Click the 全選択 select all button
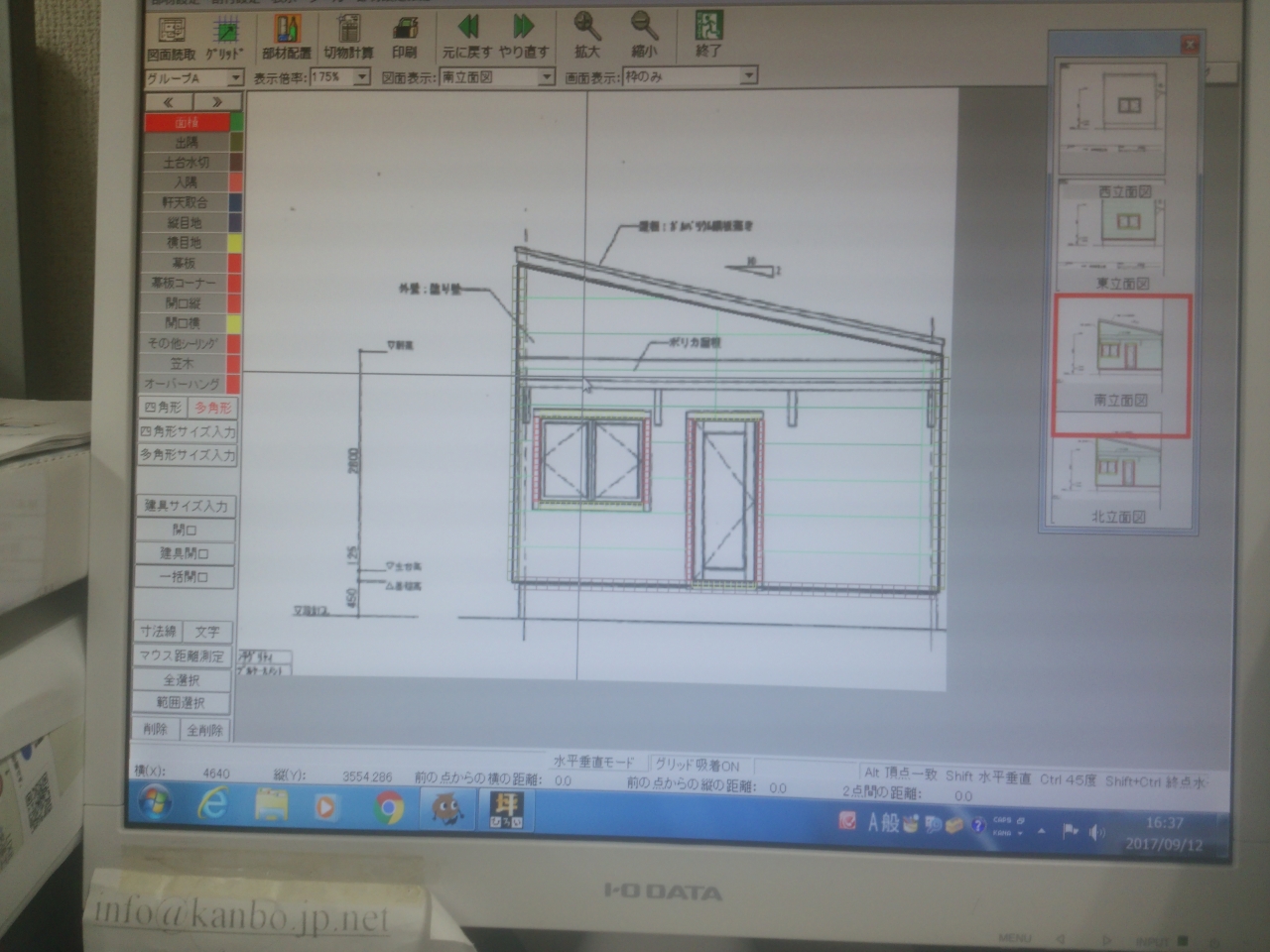 coord(184,680)
